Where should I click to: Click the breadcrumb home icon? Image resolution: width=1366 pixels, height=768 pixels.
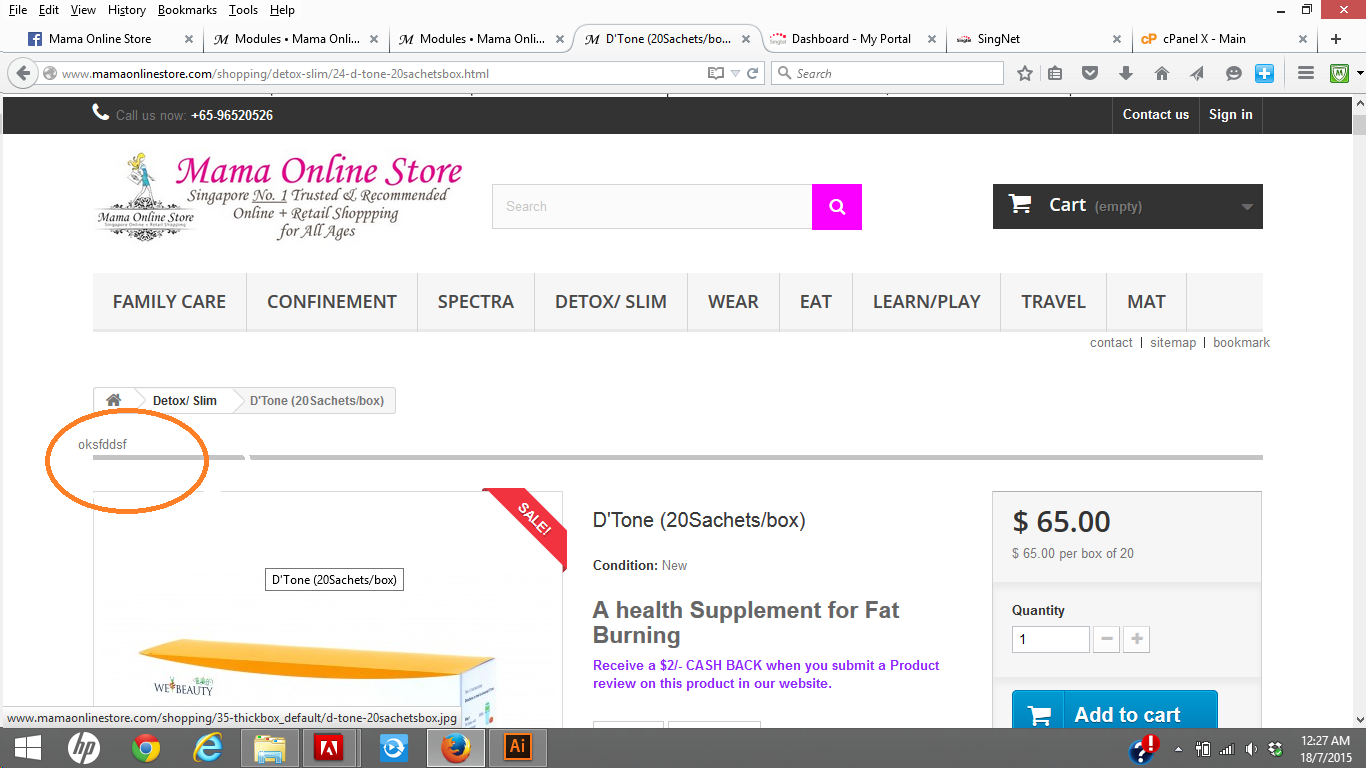[114, 400]
